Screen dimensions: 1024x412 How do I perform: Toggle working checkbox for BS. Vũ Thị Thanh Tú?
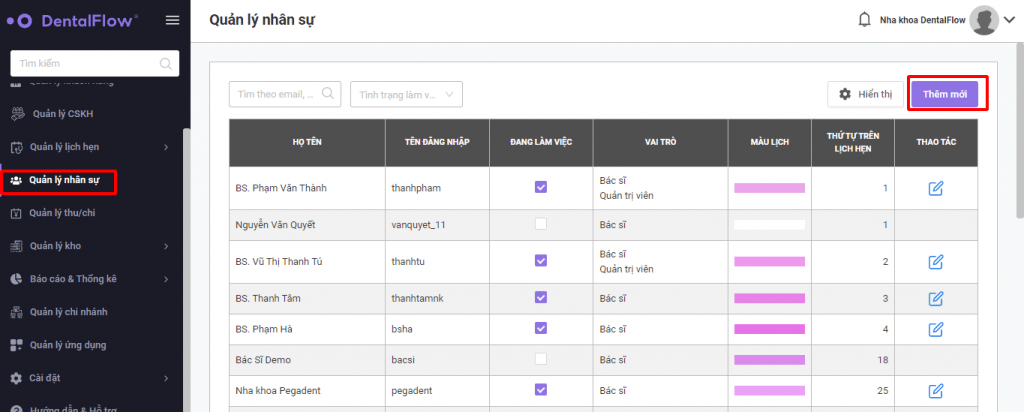[x=541, y=261]
